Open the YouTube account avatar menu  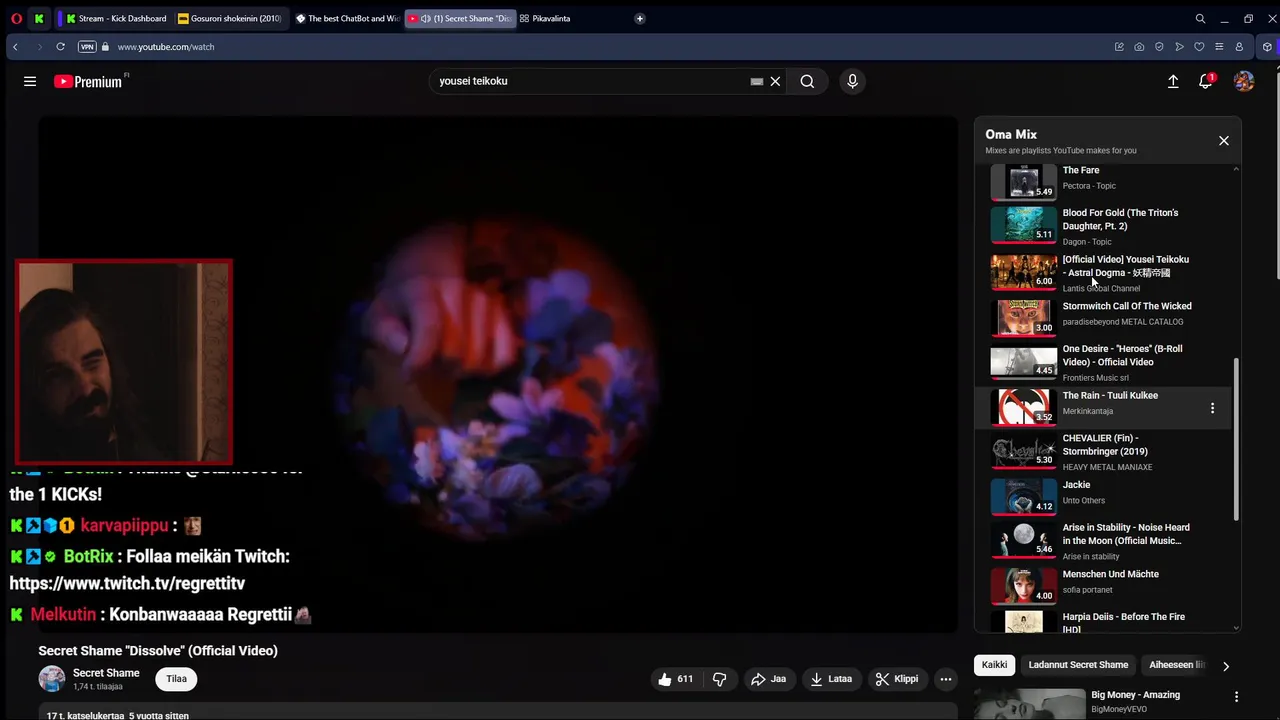pos(1244,81)
